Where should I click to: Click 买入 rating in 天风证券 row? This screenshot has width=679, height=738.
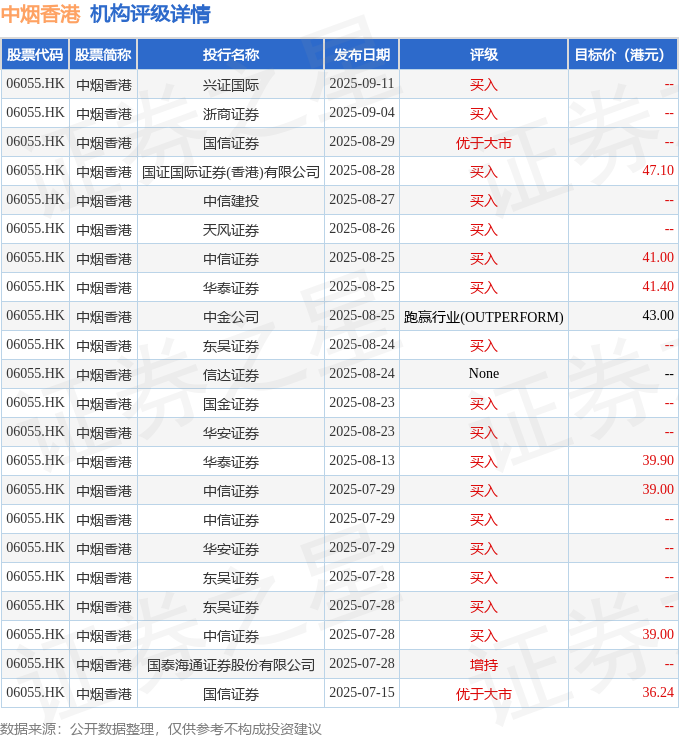[x=483, y=230]
